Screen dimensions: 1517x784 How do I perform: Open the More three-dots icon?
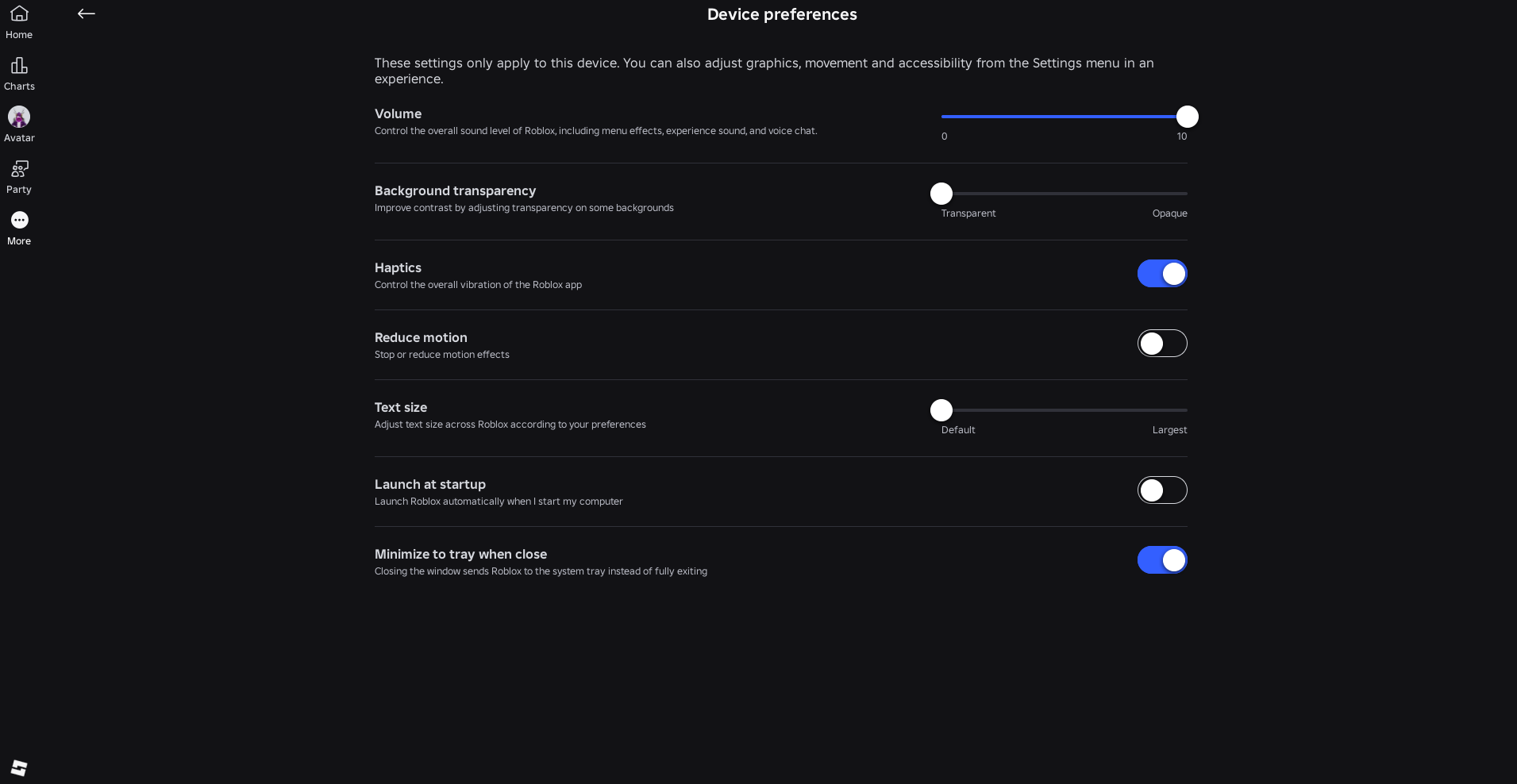click(19, 220)
